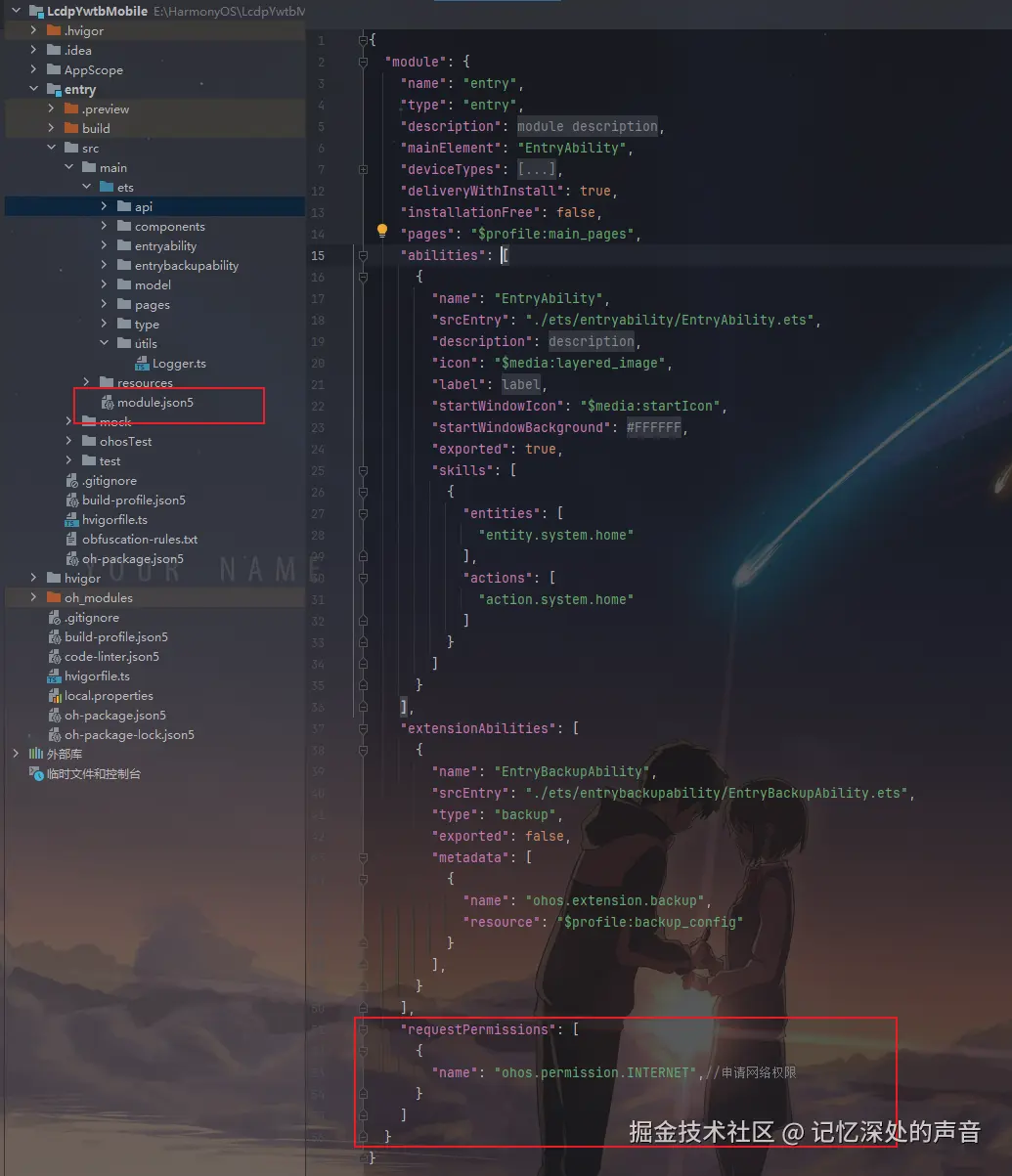Click the .gitignore file icon under oh_modules

click(56, 617)
